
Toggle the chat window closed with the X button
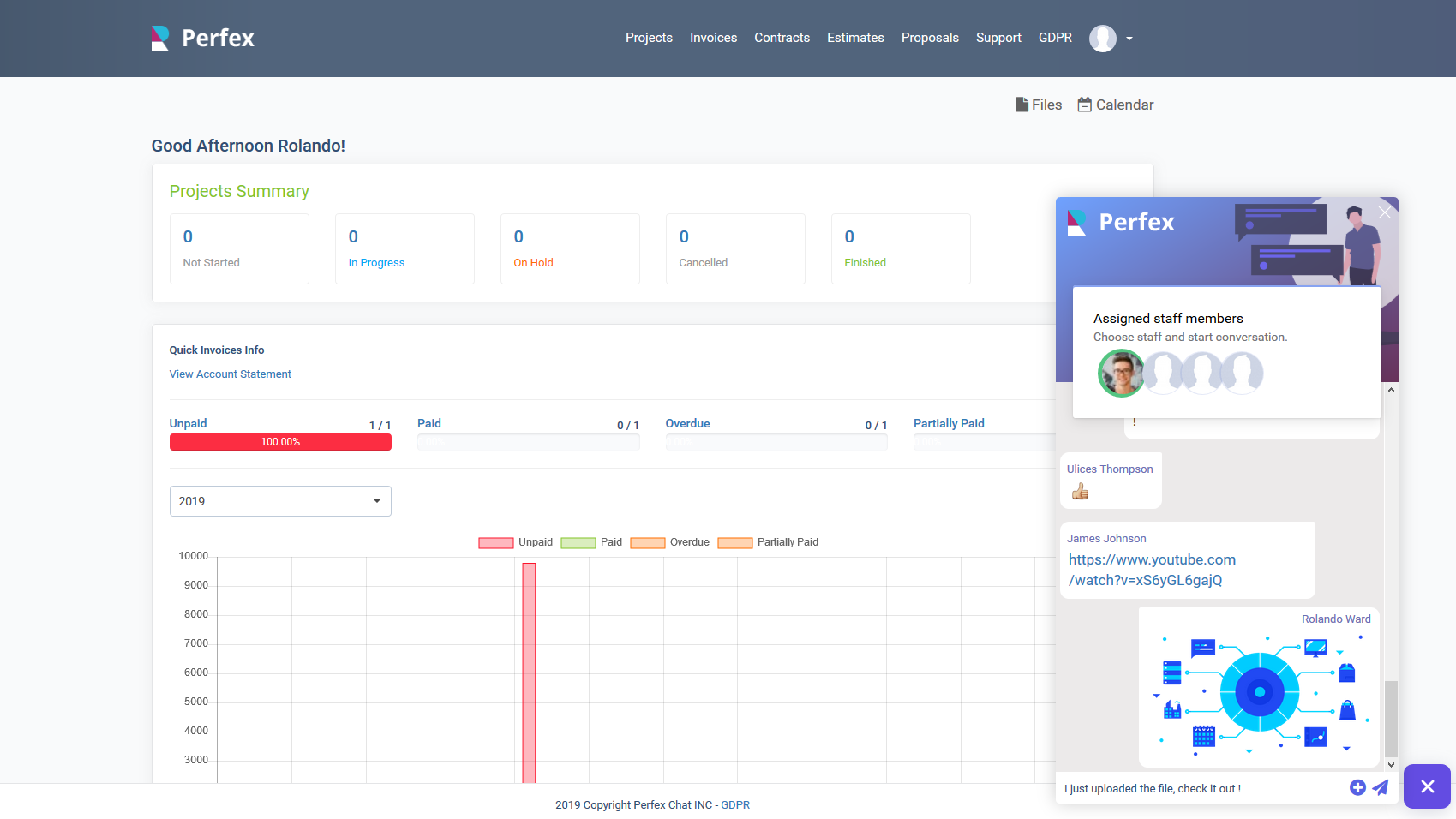click(x=1426, y=786)
